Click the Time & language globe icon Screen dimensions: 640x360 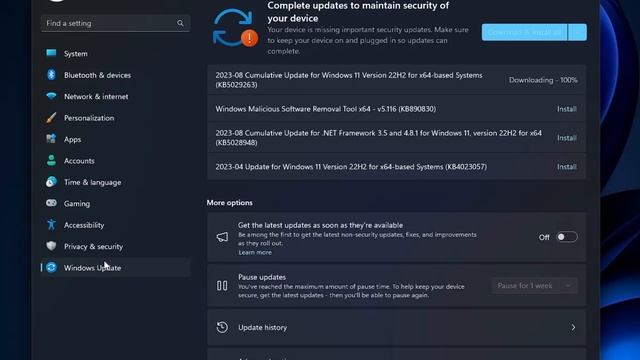(51, 182)
